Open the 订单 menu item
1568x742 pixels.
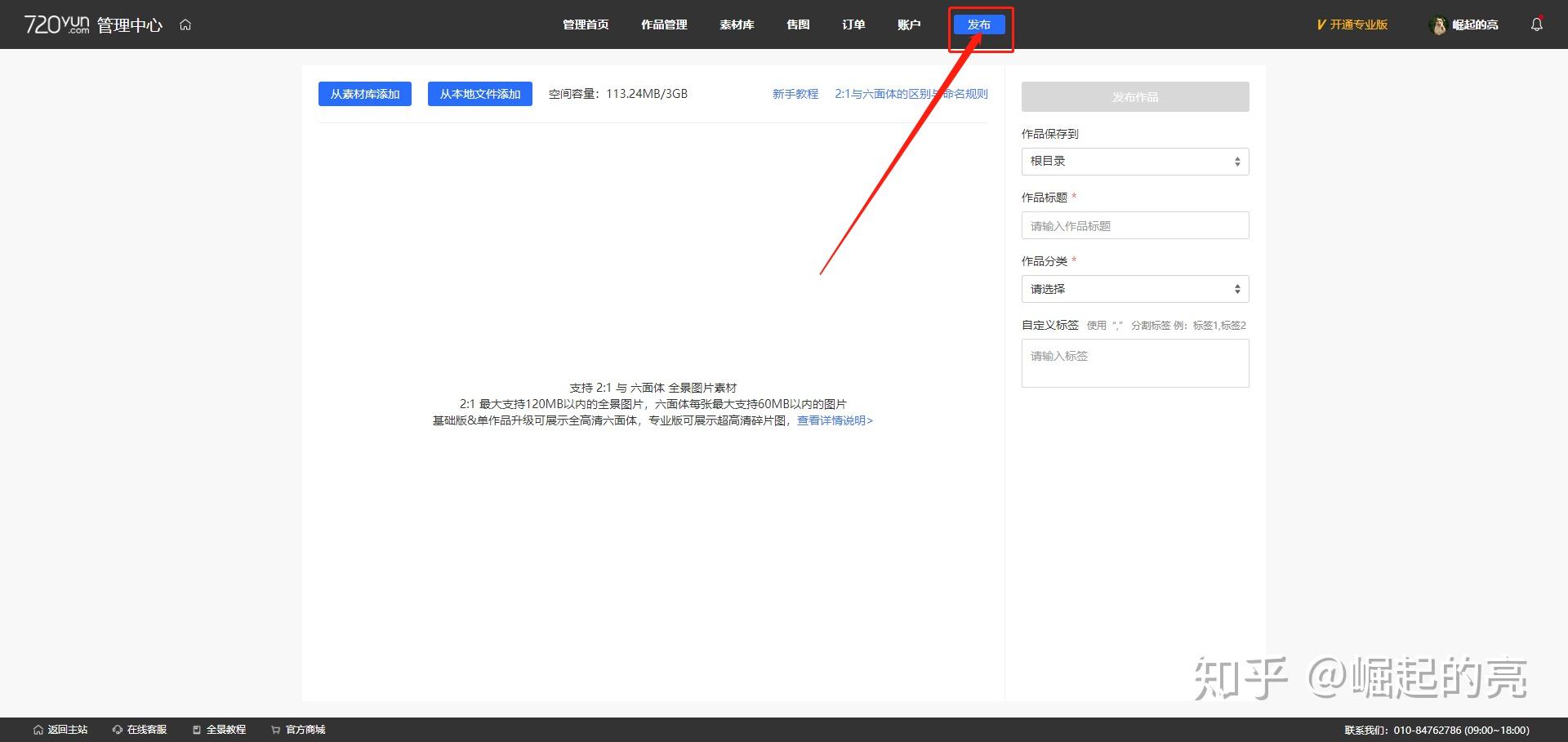tap(853, 24)
